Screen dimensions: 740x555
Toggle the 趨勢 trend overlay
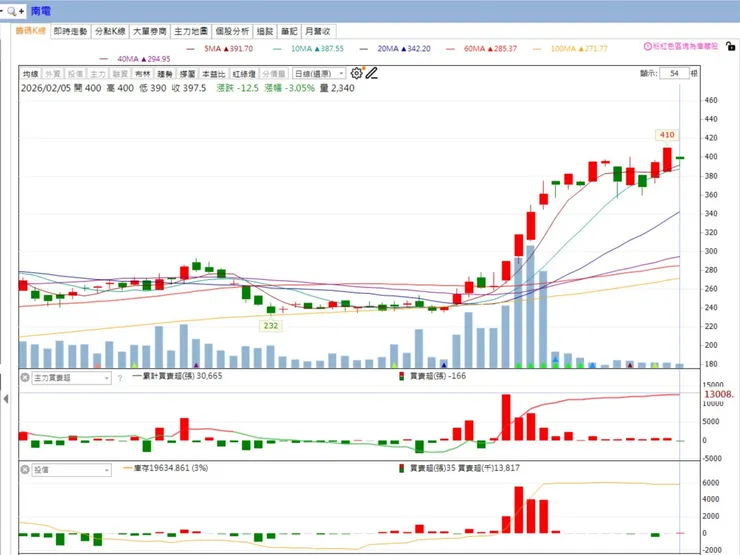165,74
